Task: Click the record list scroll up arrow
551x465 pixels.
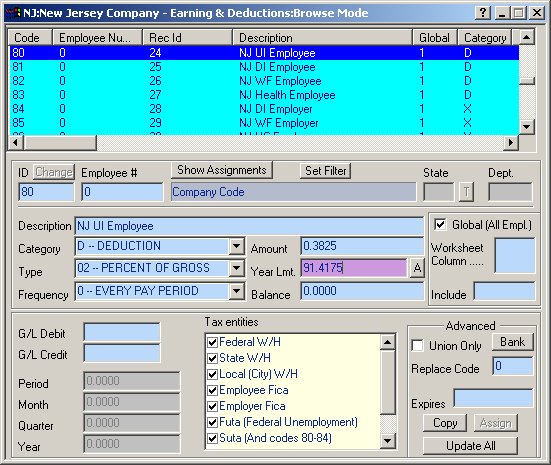Action: click(x=526, y=37)
